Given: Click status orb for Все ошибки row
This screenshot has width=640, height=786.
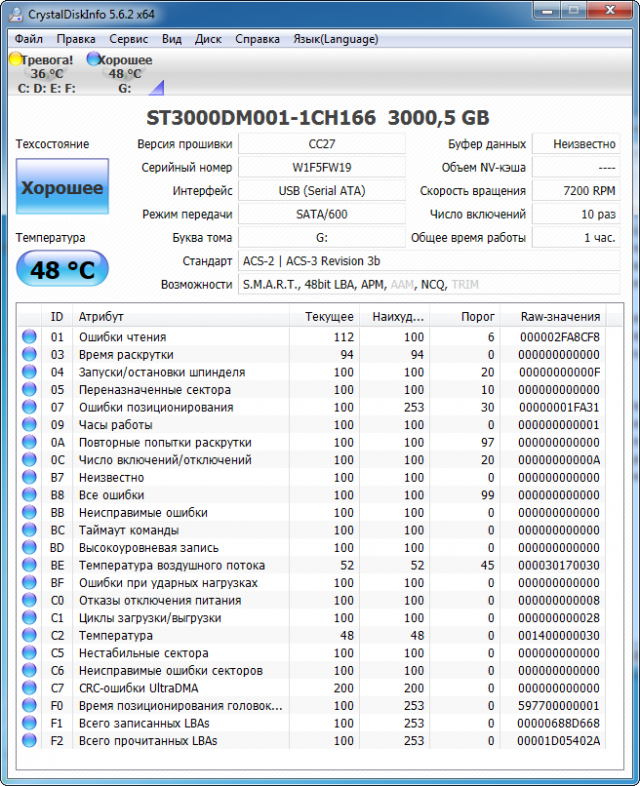Looking at the screenshot, I should tap(29, 494).
